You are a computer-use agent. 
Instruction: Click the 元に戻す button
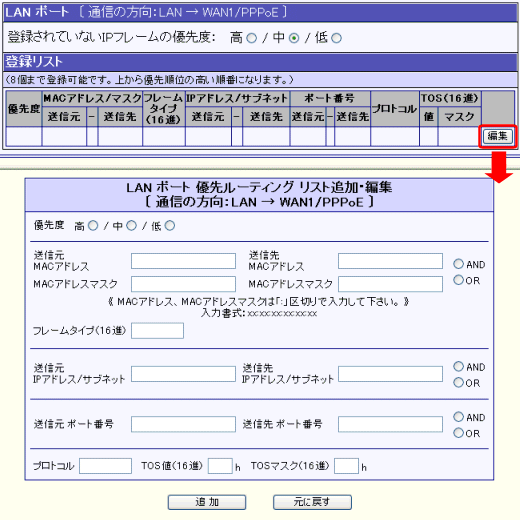pyautogui.click(x=312, y=502)
